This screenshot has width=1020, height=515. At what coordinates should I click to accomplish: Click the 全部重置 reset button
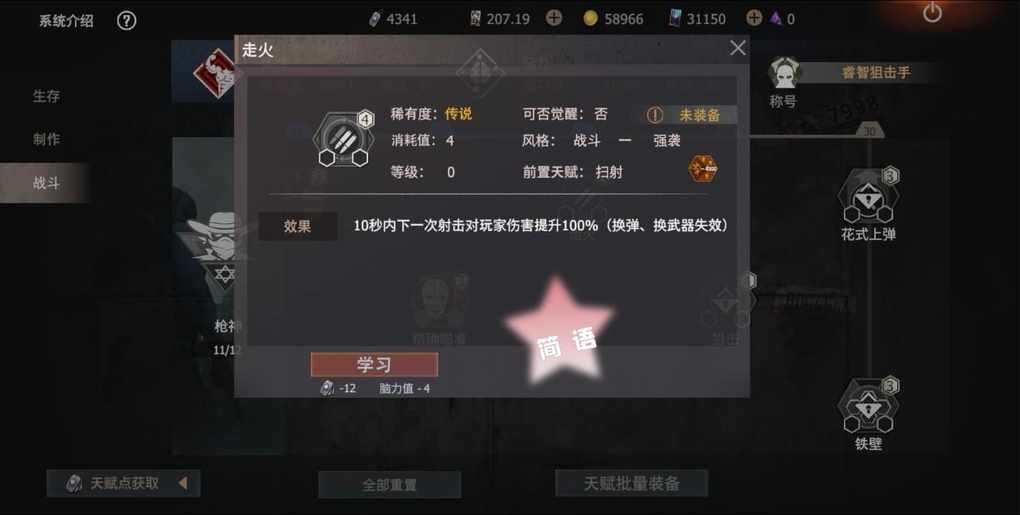390,485
